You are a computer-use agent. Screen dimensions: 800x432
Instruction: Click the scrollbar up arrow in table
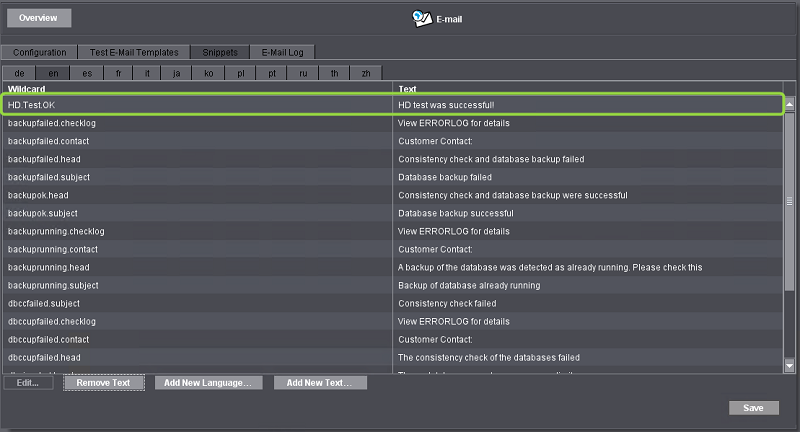[x=788, y=104]
